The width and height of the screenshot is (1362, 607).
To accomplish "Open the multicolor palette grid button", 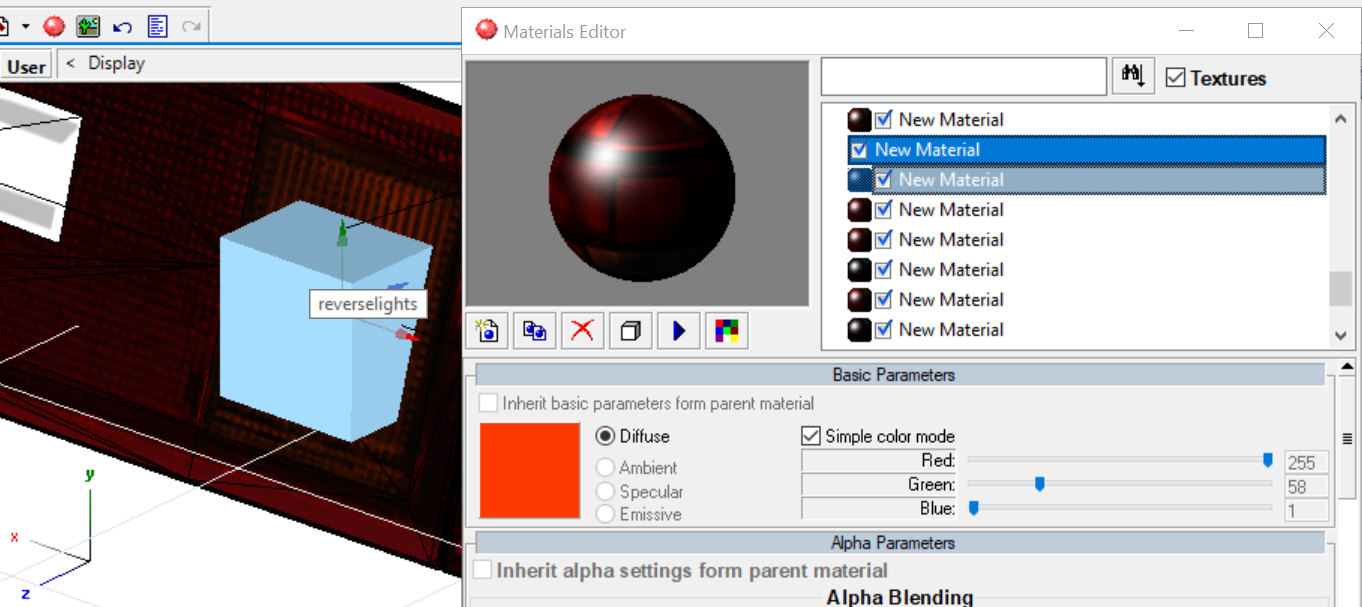I will 727,330.
